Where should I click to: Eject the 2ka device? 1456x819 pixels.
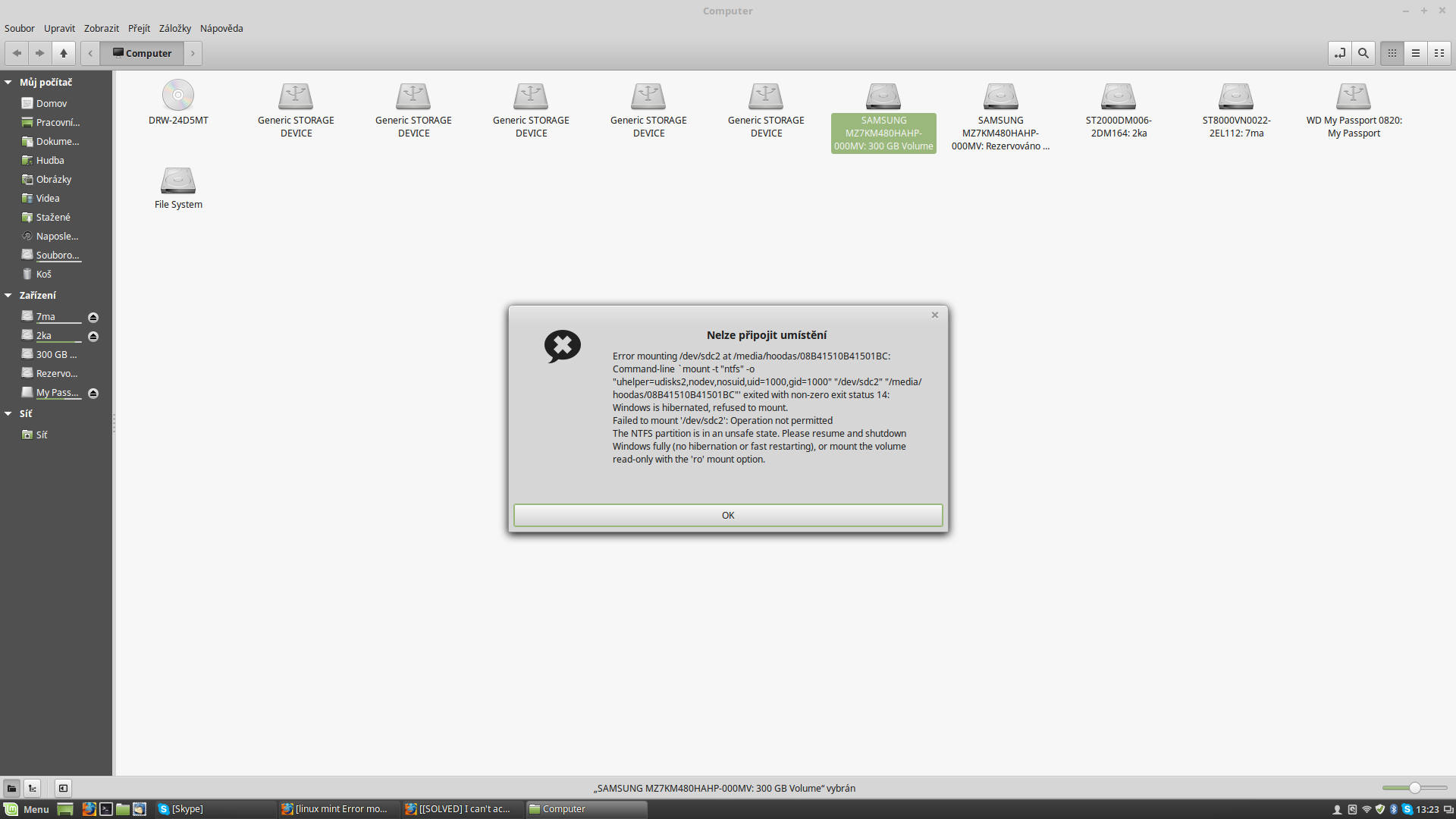(93, 336)
